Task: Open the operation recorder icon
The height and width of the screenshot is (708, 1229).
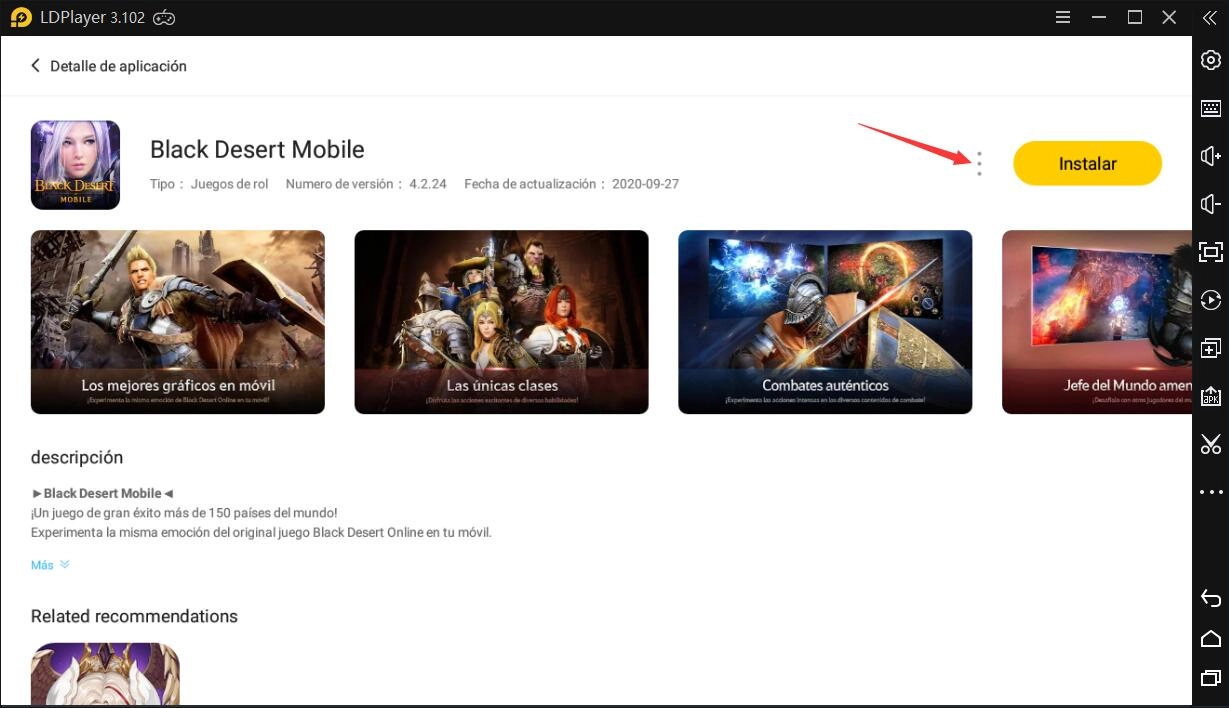Action: 1210,300
